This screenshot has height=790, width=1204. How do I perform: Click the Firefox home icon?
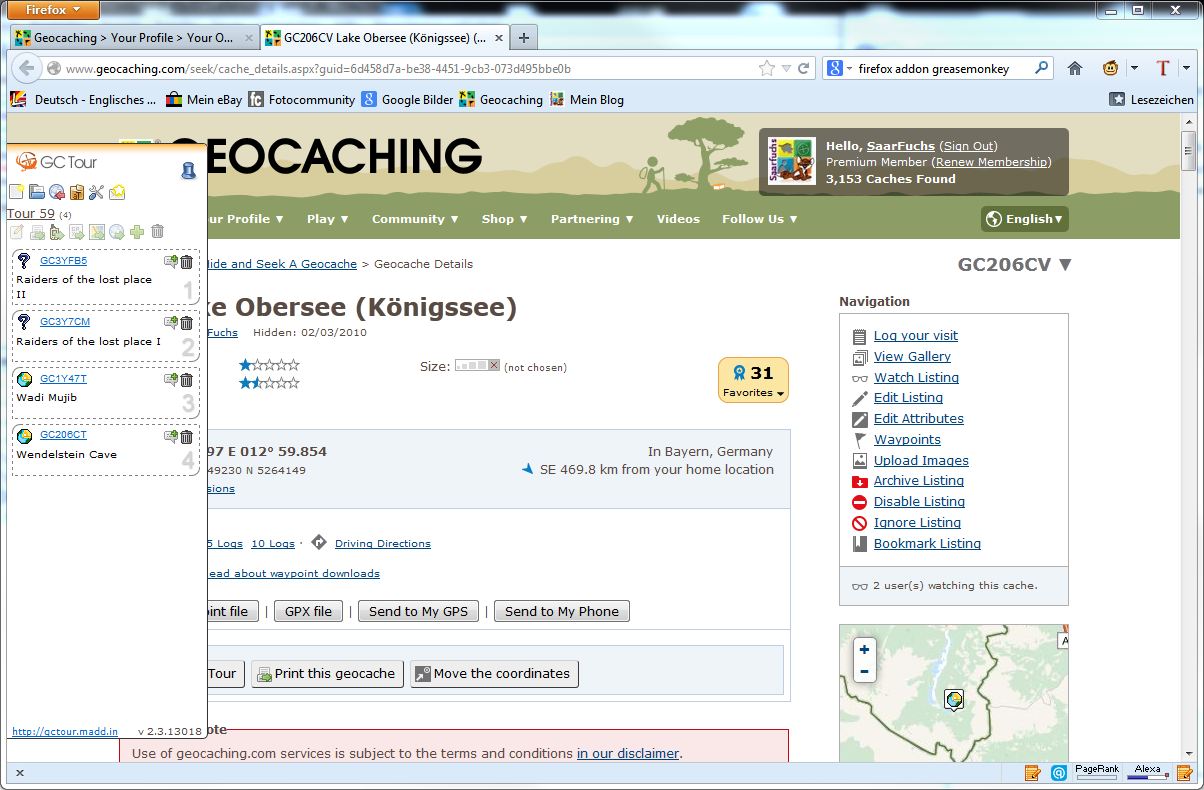tap(1075, 68)
